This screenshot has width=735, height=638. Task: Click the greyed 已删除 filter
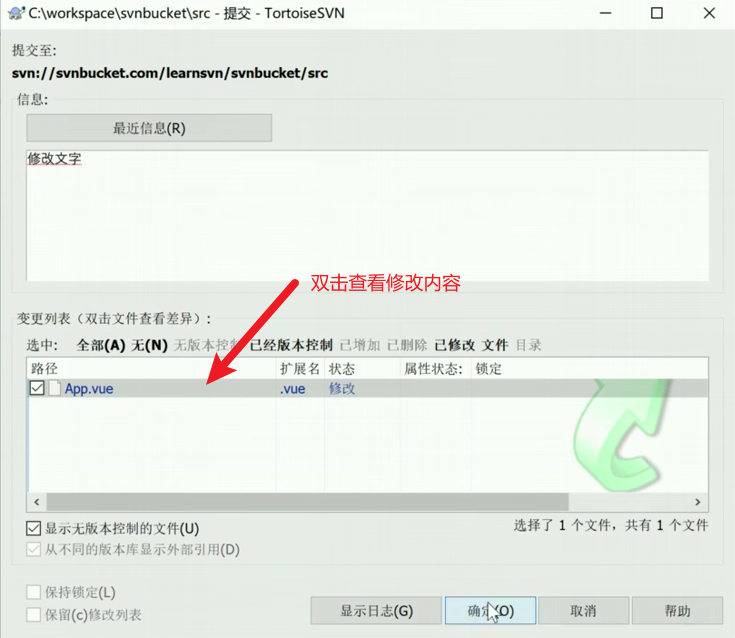click(407, 345)
